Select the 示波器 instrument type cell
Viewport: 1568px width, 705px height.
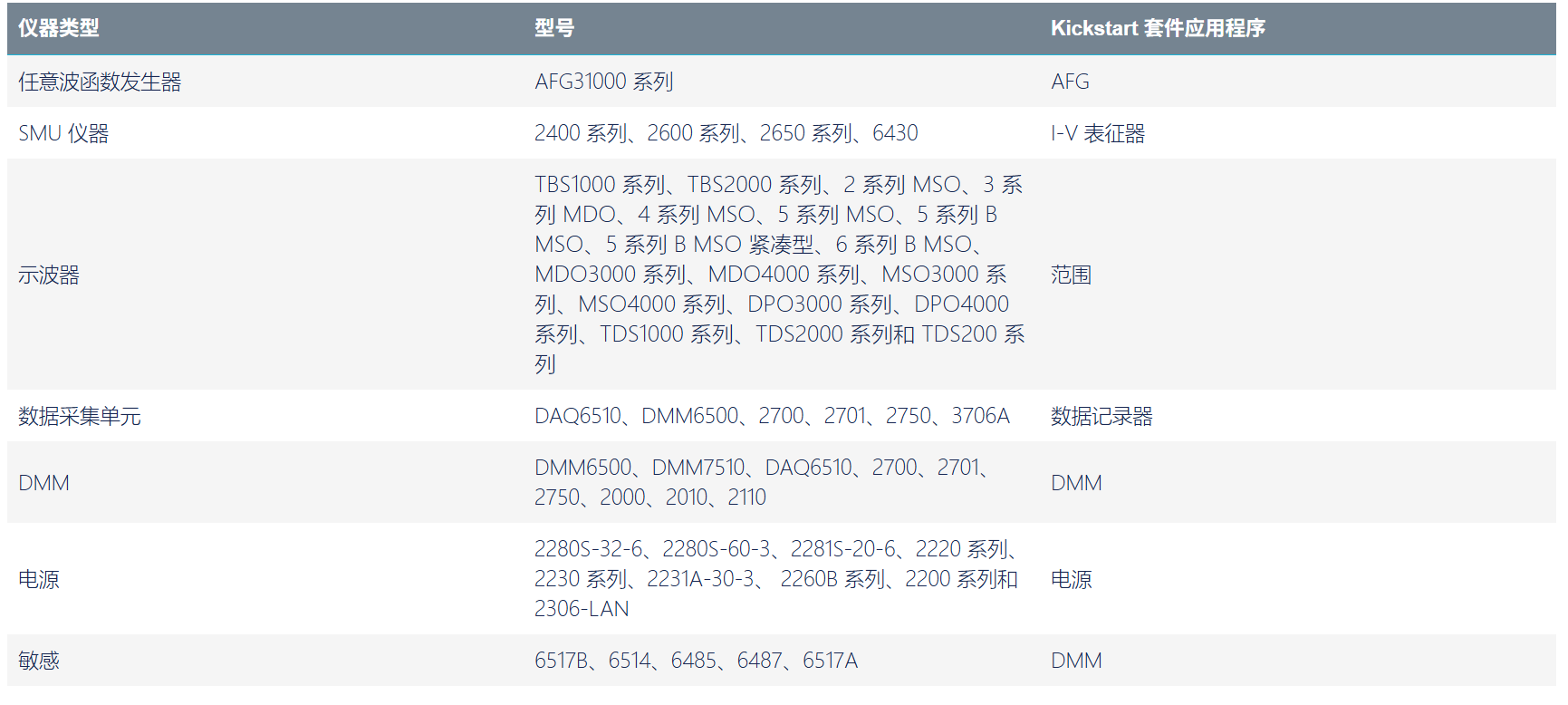pos(49,275)
